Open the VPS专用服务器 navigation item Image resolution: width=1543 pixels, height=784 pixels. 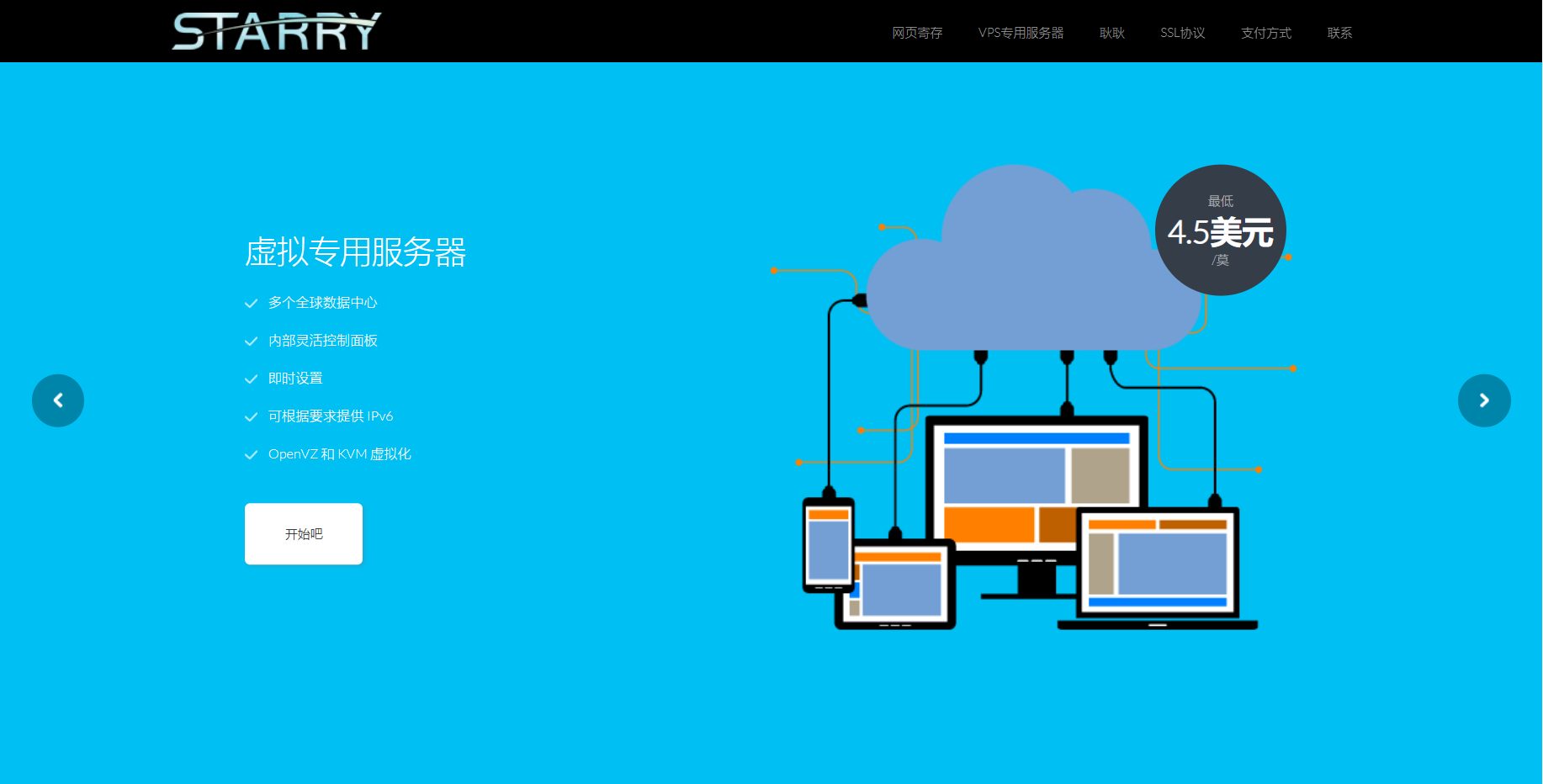(1021, 33)
